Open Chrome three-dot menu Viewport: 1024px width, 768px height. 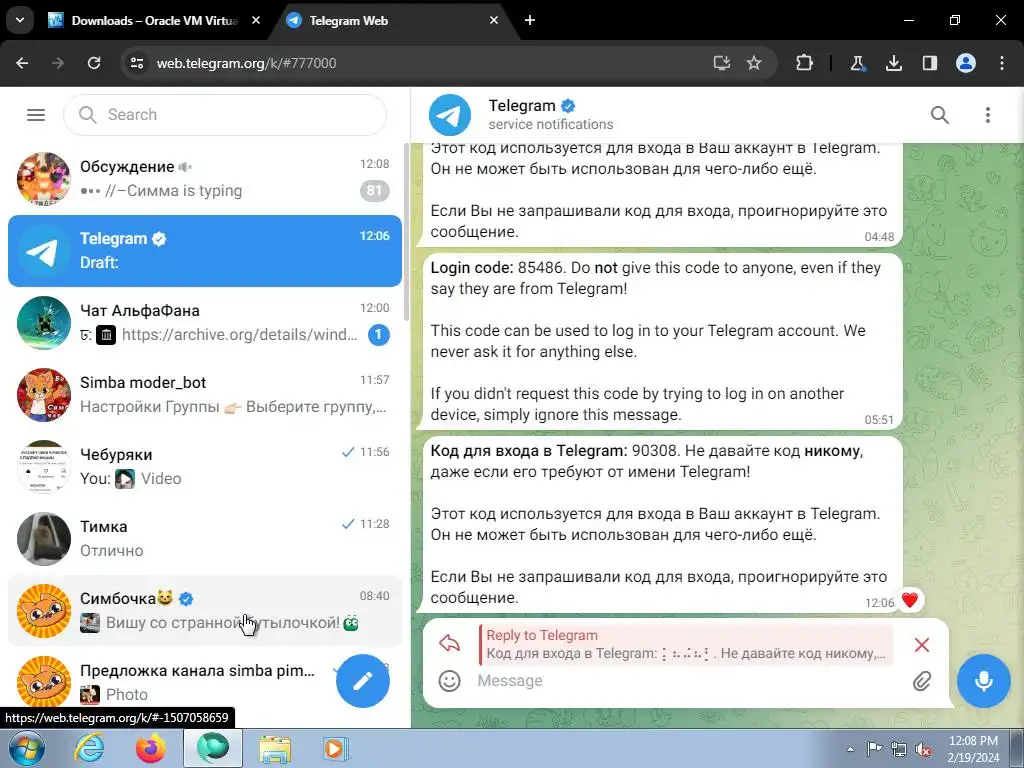point(1002,63)
